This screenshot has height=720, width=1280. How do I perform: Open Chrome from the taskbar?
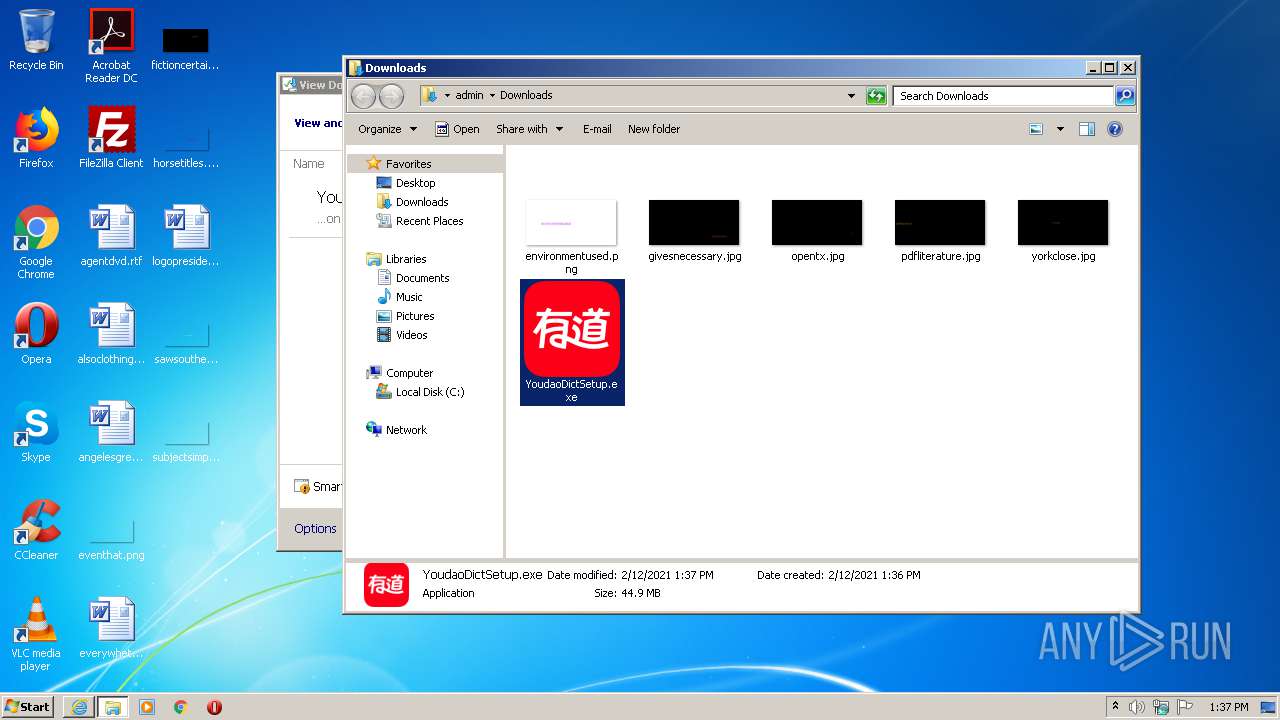(181, 707)
